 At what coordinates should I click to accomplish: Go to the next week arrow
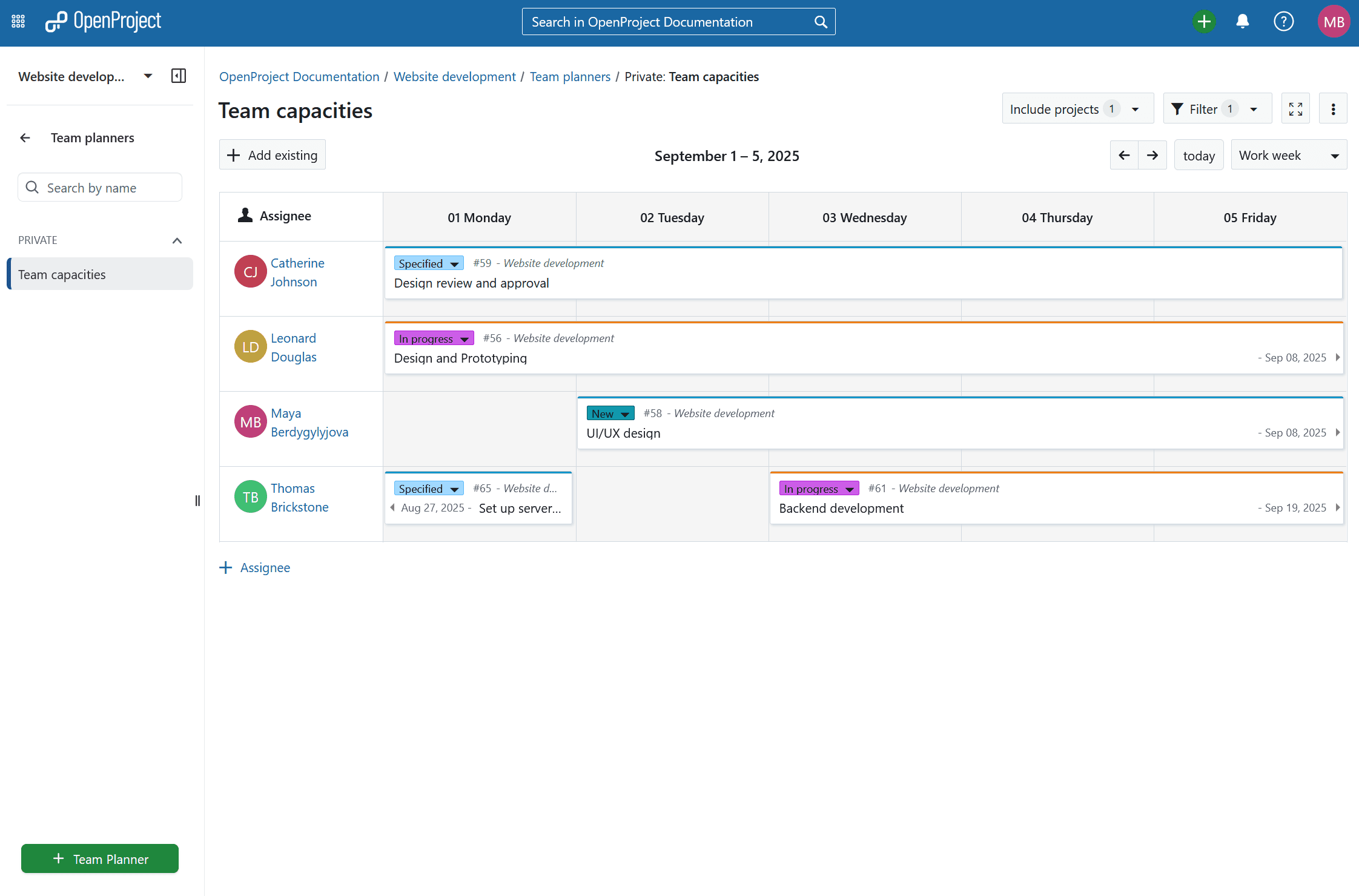tap(1152, 156)
